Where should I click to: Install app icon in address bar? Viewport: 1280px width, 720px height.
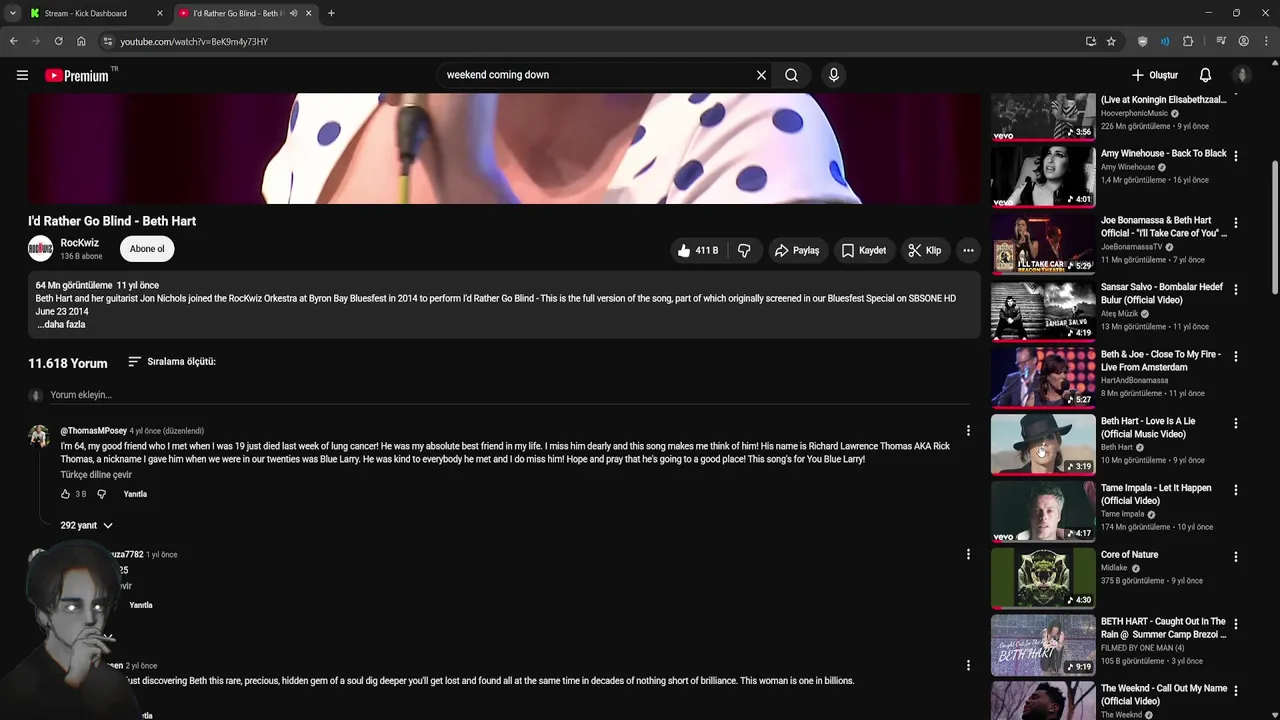(x=1090, y=41)
